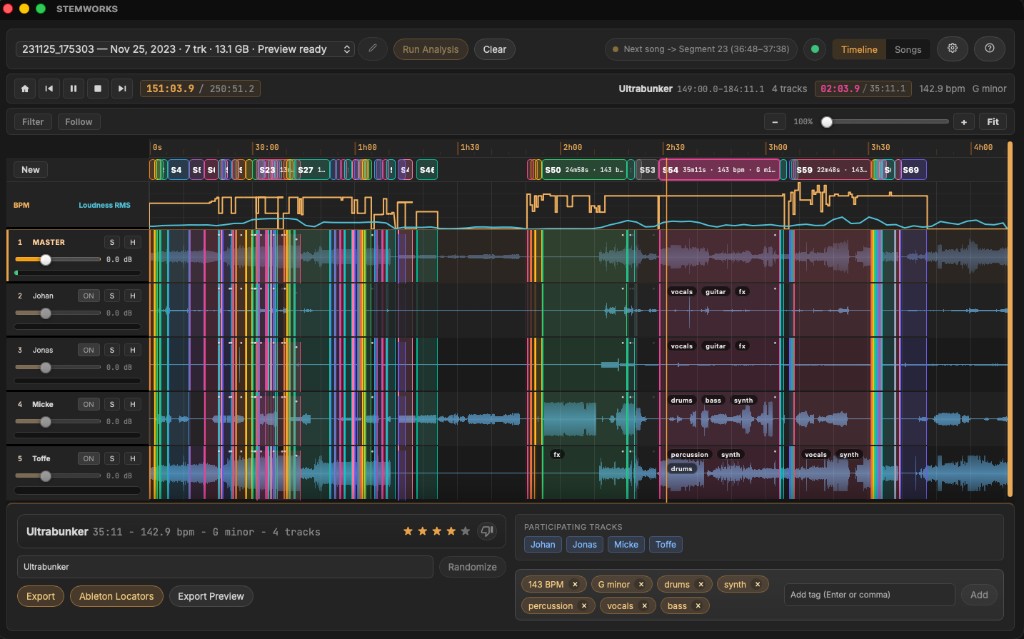This screenshot has width=1024, height=639.
Task: Select segment S50 marker
Action: coord(584,170)
